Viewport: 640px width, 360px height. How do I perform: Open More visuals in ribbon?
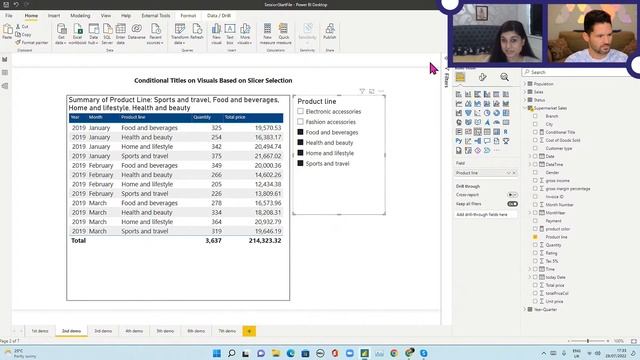pos(244,33)
